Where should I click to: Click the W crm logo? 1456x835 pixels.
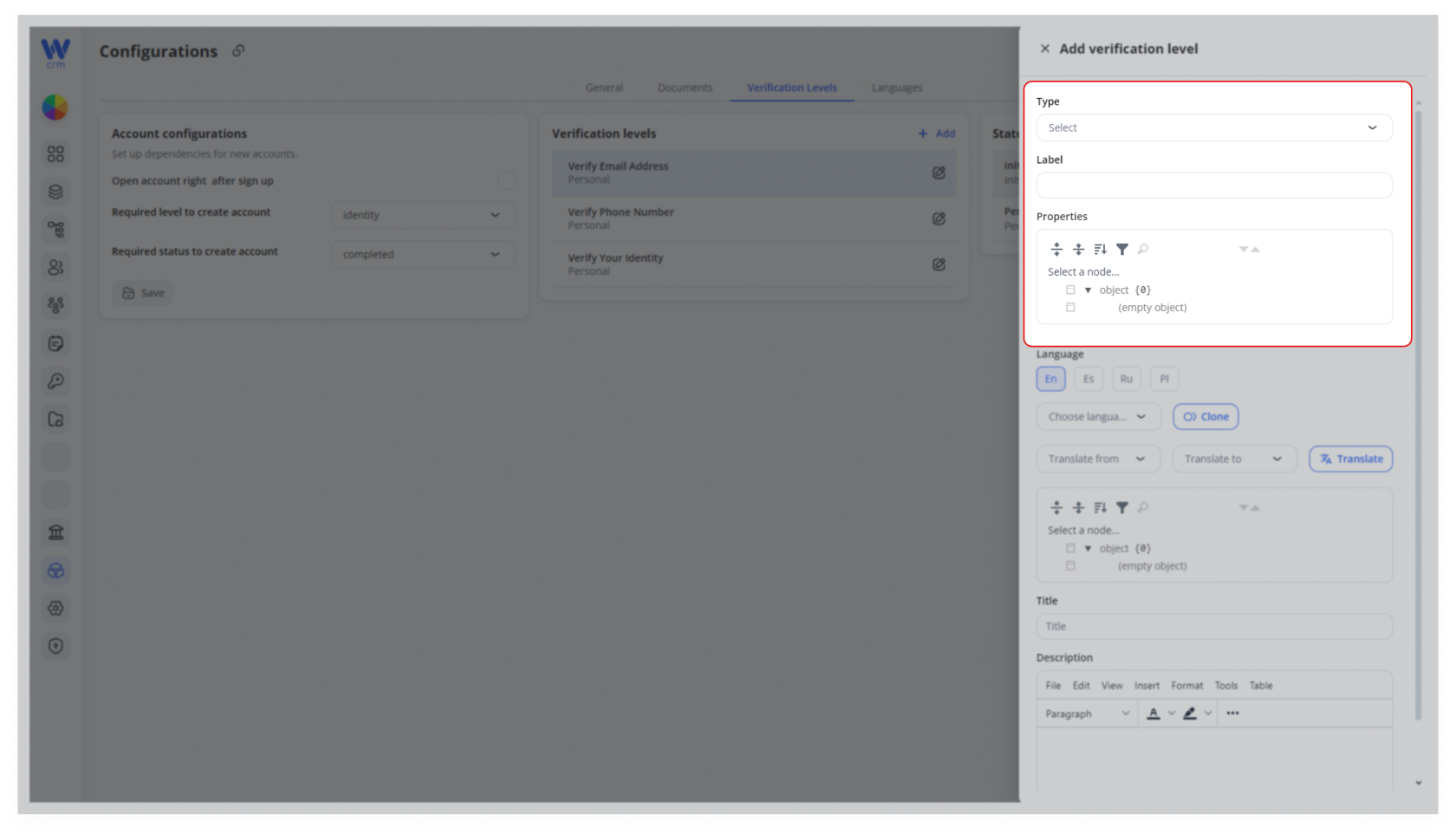tap(55, 52)
